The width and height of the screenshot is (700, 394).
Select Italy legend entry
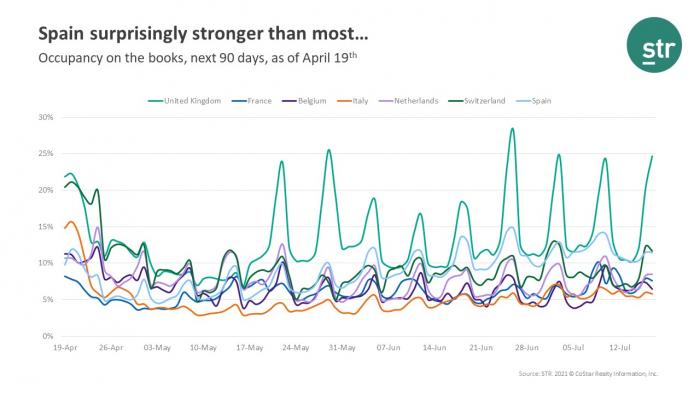[353, 101]
